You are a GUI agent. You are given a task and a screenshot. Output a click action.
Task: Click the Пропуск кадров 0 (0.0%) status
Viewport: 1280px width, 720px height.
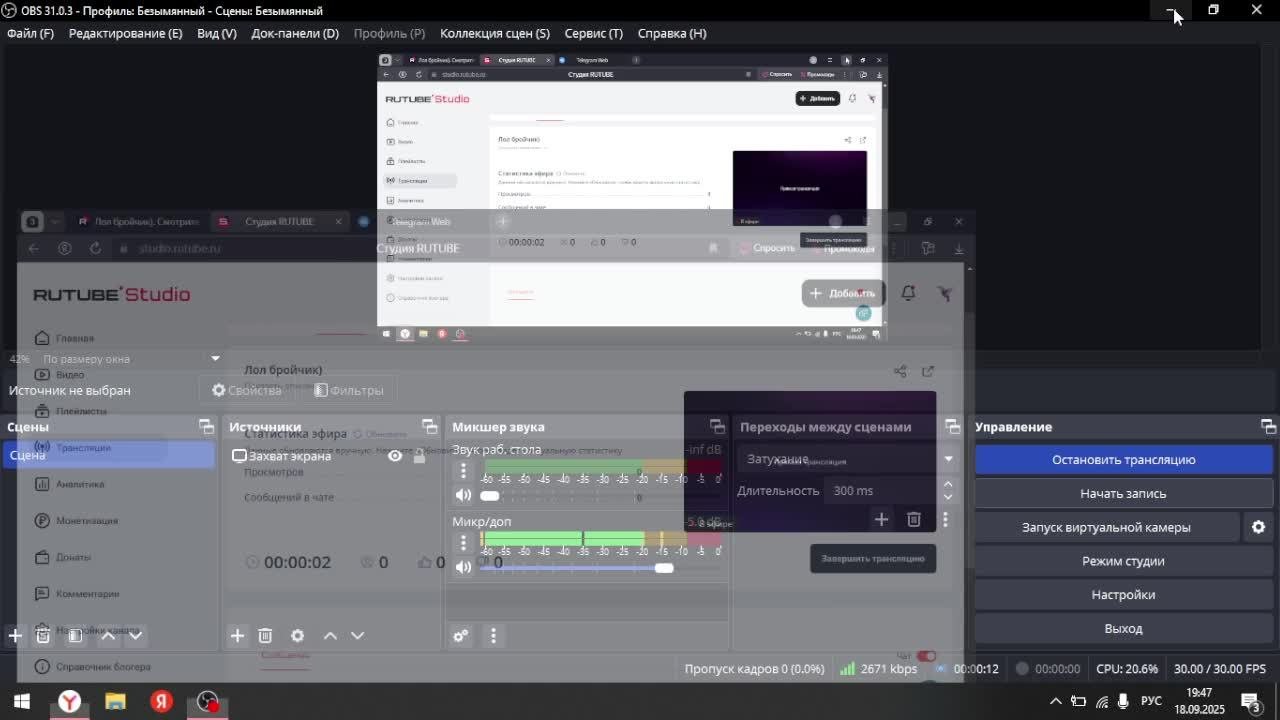pos(754,669)
